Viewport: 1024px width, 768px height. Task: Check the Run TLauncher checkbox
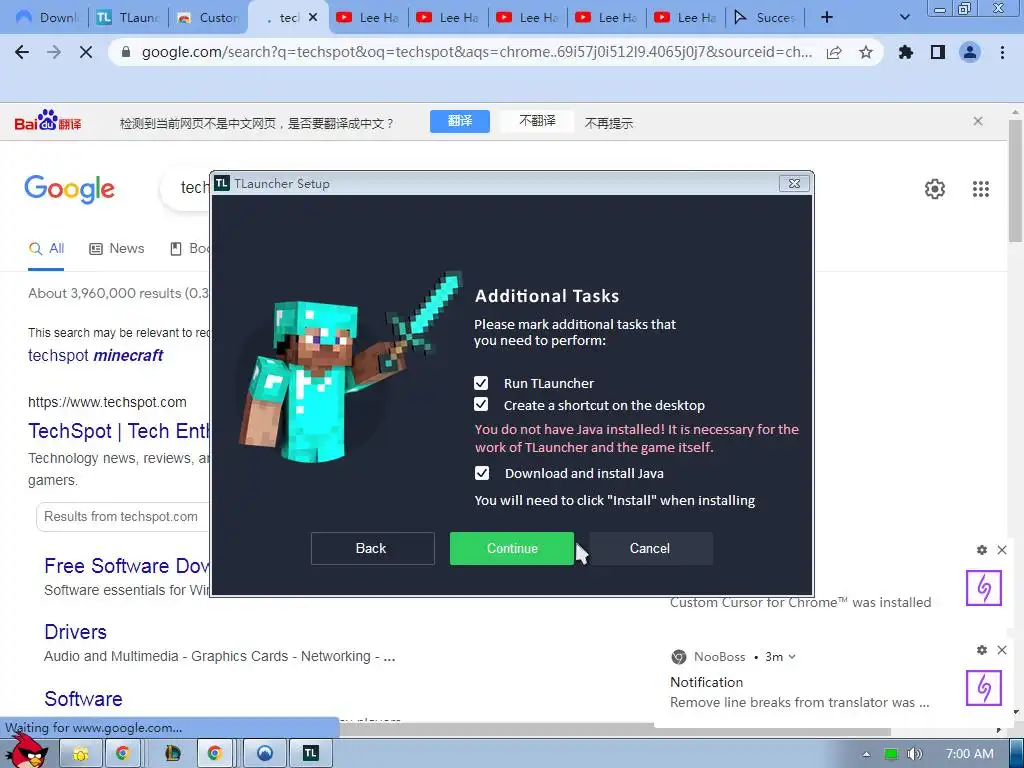pos(481,383)
